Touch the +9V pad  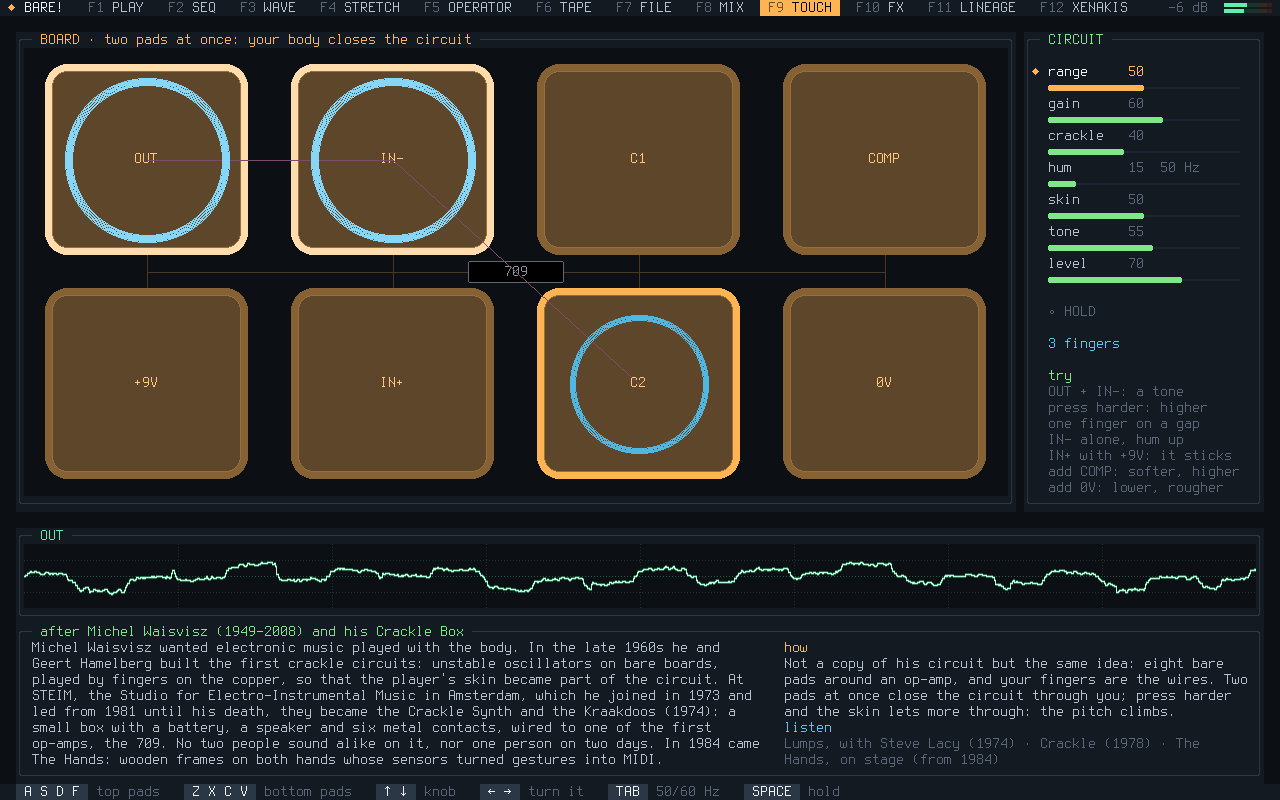click(x=146, y=383)
